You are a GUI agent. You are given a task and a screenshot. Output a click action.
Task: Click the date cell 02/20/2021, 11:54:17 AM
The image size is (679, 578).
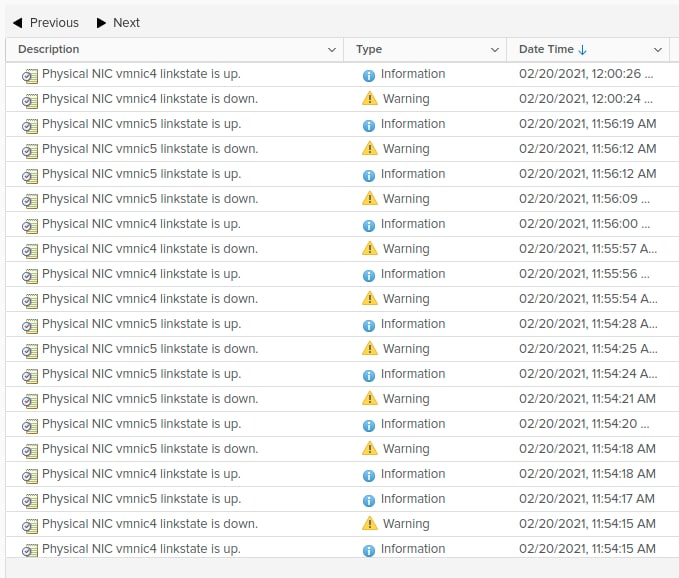click(x=587, y=499)
